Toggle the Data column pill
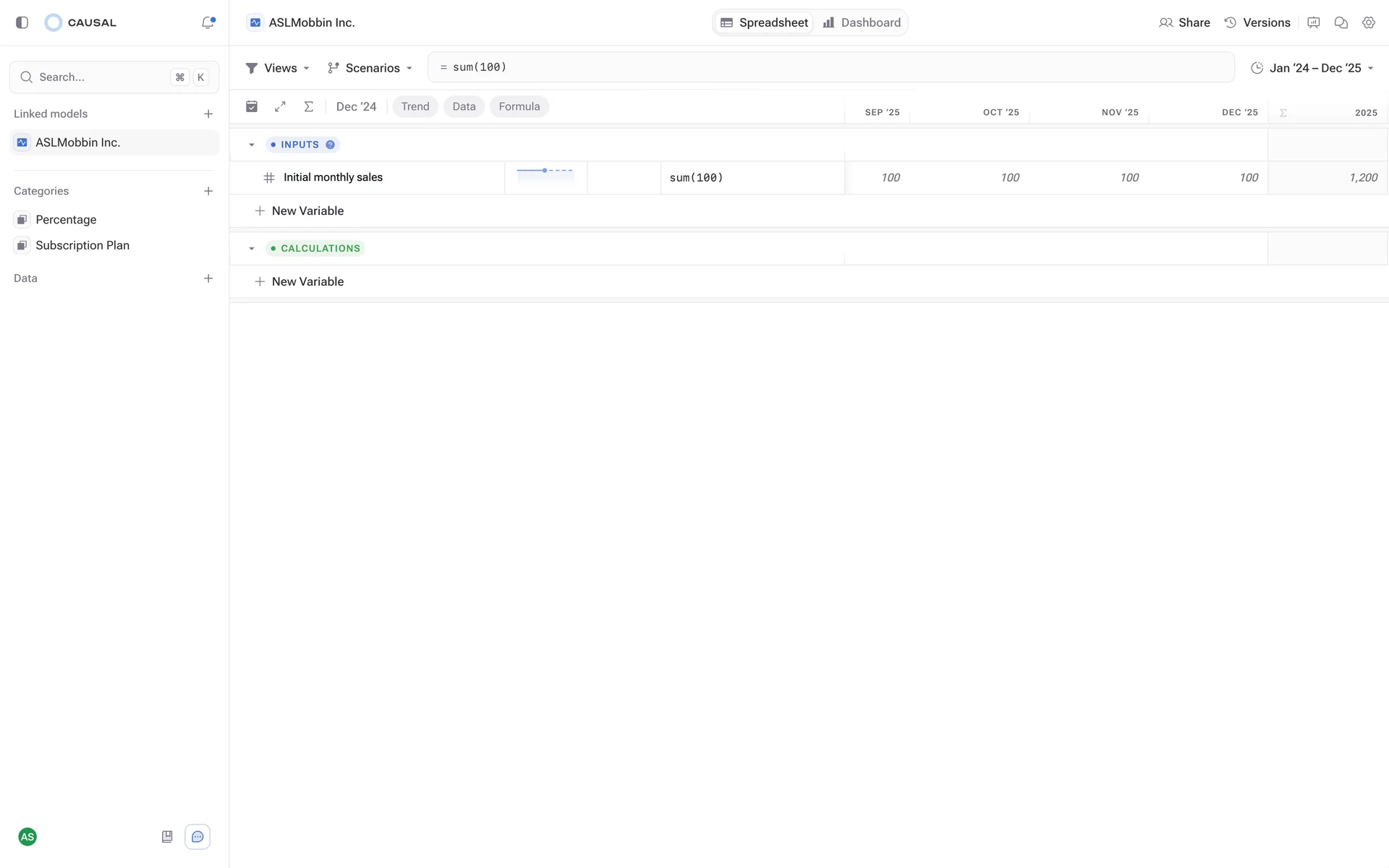1389x868 pixels. click(x=464, y=106)
